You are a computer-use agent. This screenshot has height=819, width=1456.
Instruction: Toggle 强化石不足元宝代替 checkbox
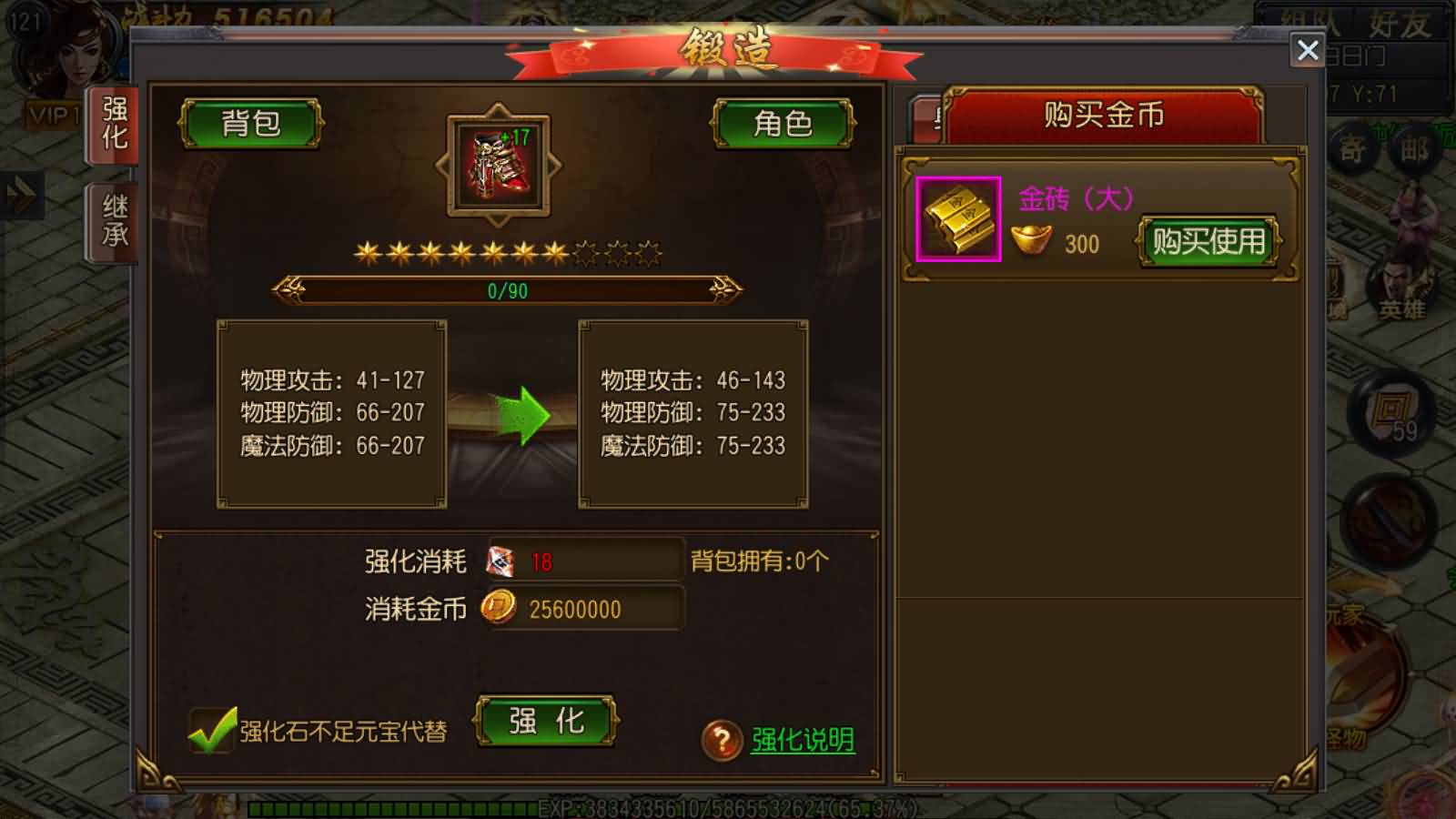pos(212,730)
